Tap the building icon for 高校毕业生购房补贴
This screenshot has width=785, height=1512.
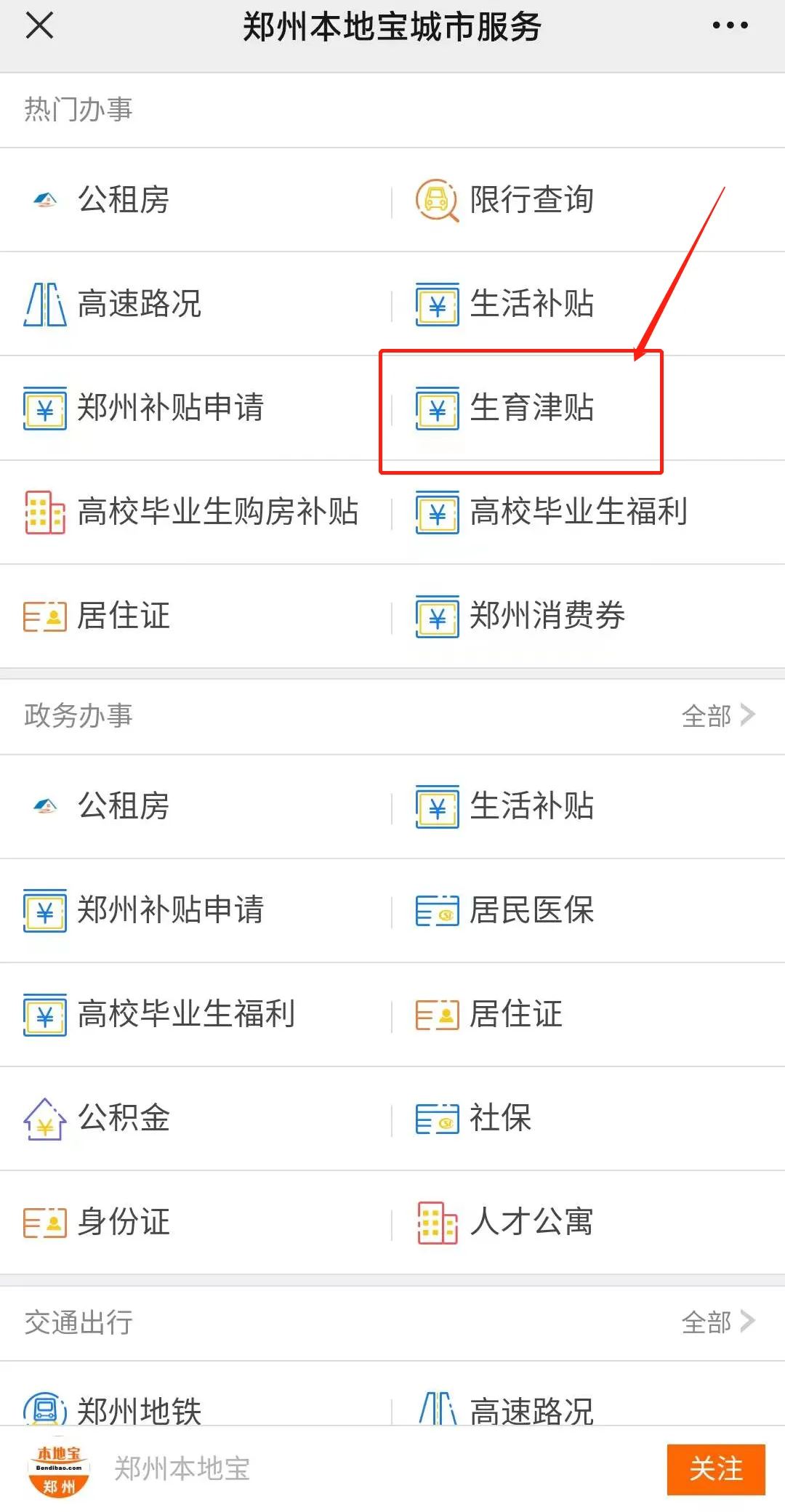(45, 512)
